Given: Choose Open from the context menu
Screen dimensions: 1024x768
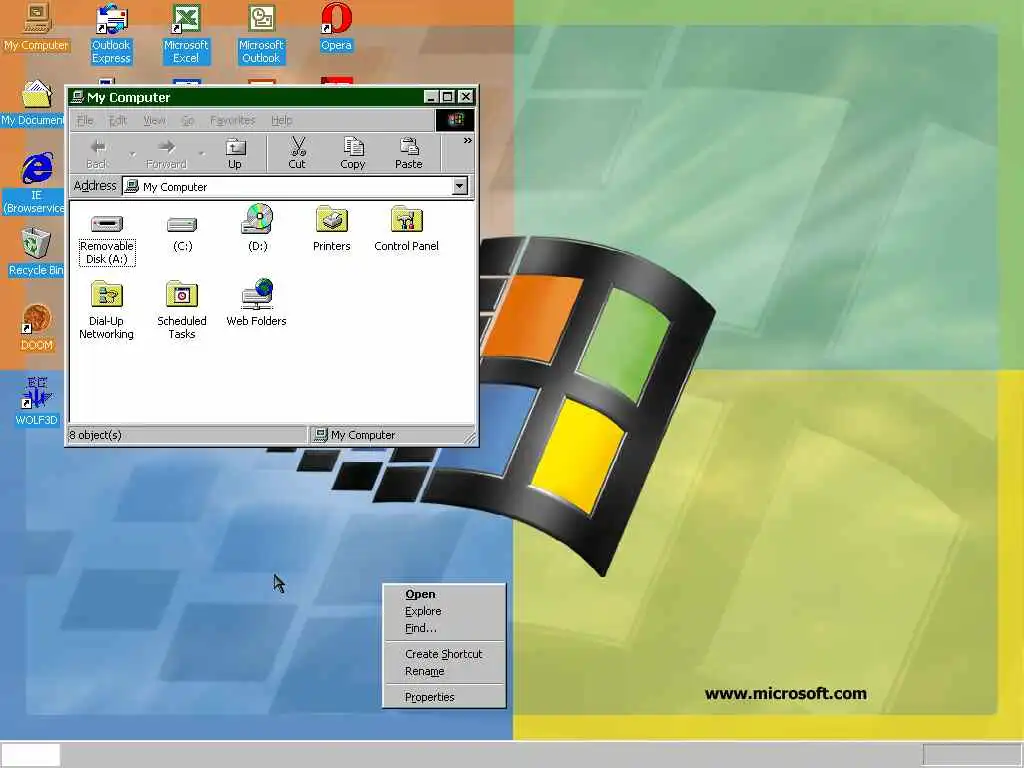Looking at the screenshot, I should (444, 594).
